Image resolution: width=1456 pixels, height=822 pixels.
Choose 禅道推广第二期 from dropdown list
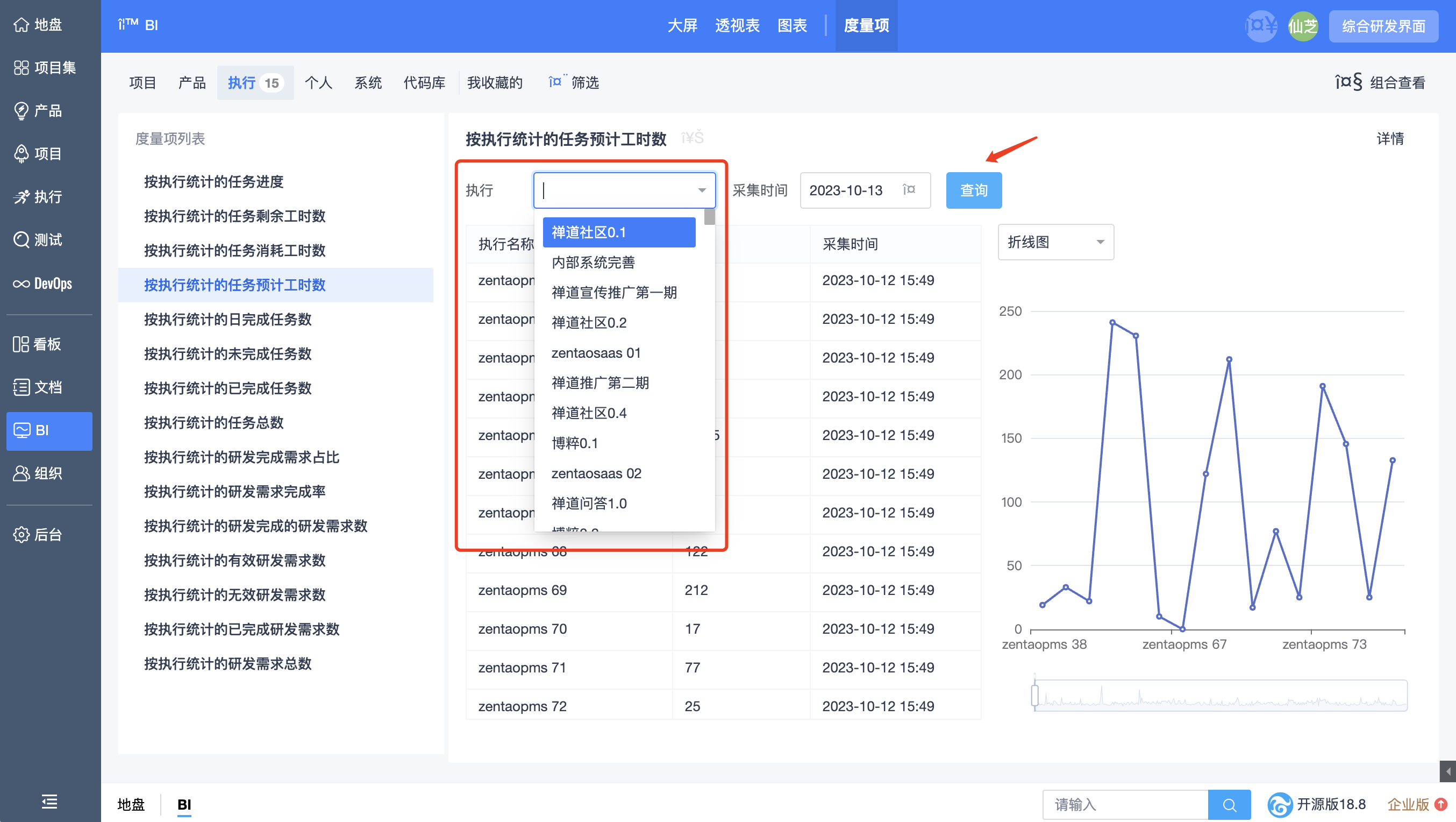click(x=619, y=382)
